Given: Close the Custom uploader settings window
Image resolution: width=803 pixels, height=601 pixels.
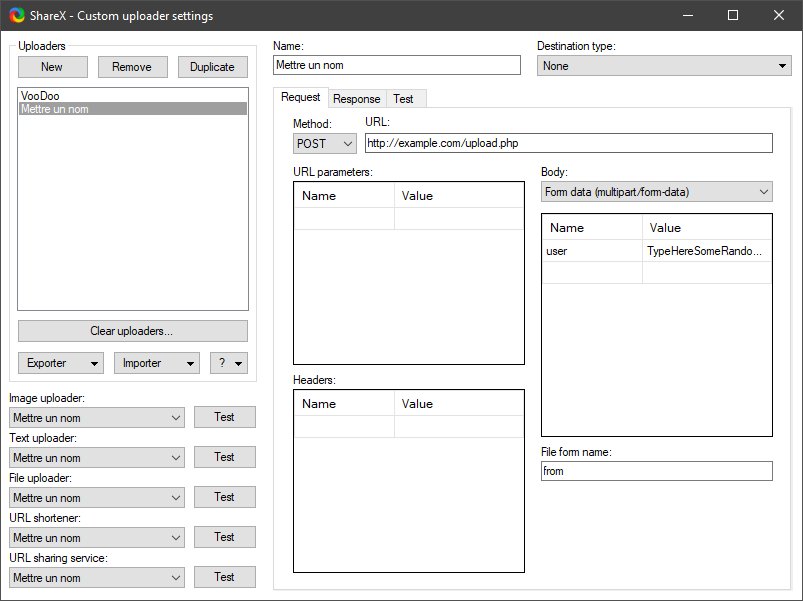Looking at the screenshot, I should click(x=778, y=15).
